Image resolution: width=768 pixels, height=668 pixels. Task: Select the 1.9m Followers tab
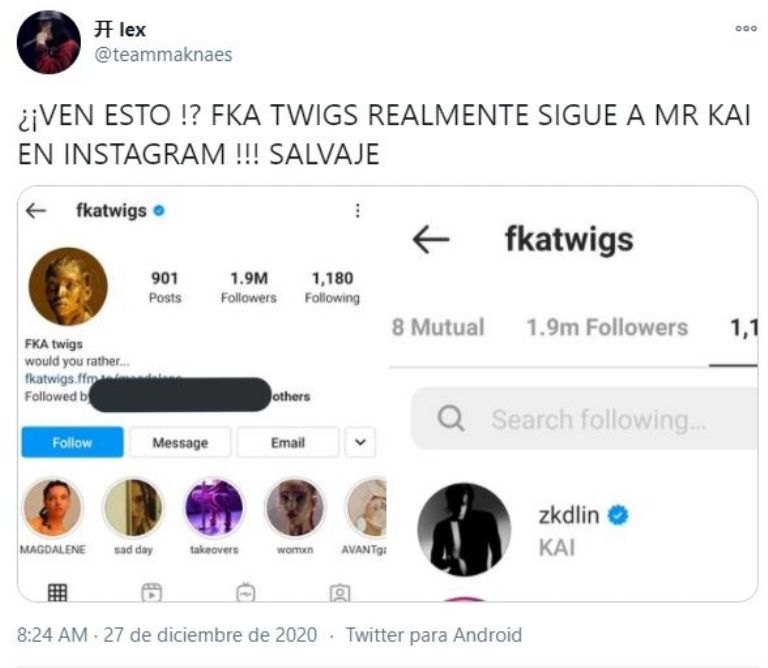click(x=607, y=327)
